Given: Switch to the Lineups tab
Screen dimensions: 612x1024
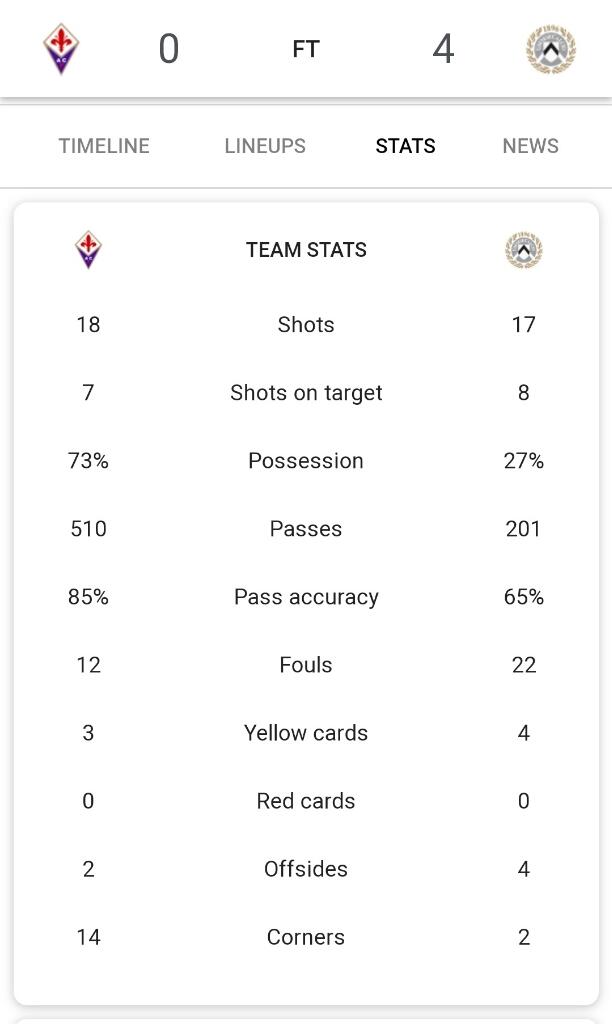Looking at the screenshot, I should (x=265, y=146).
